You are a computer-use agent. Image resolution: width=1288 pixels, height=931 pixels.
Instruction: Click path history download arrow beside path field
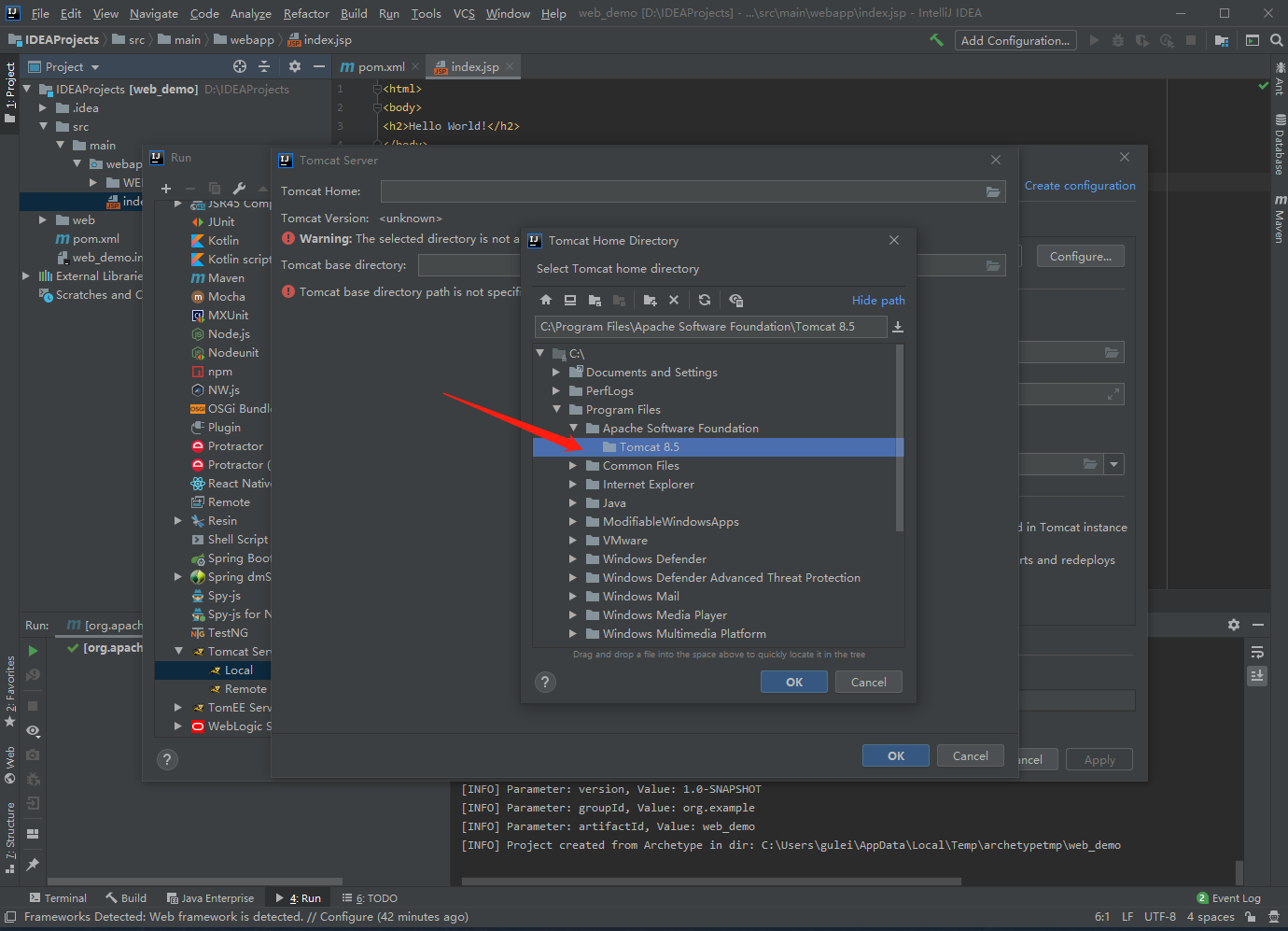coord(898,327)
